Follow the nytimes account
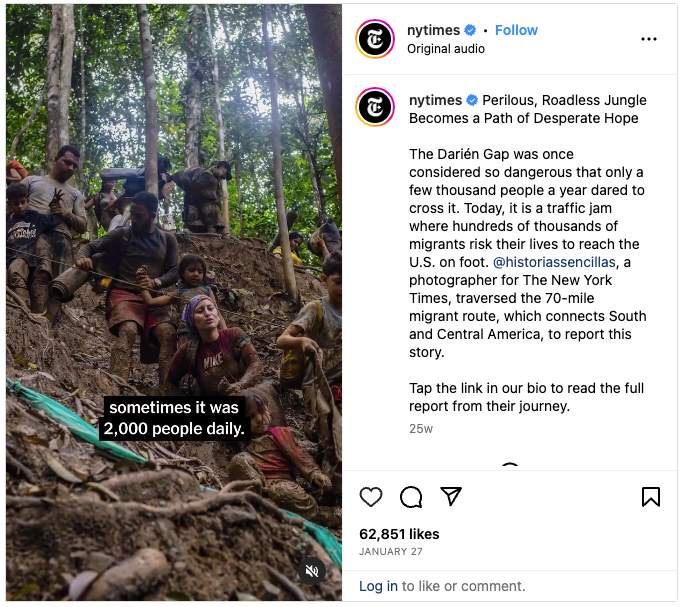The height and width of the screenshot is (607, 683). tap(516, 30)
